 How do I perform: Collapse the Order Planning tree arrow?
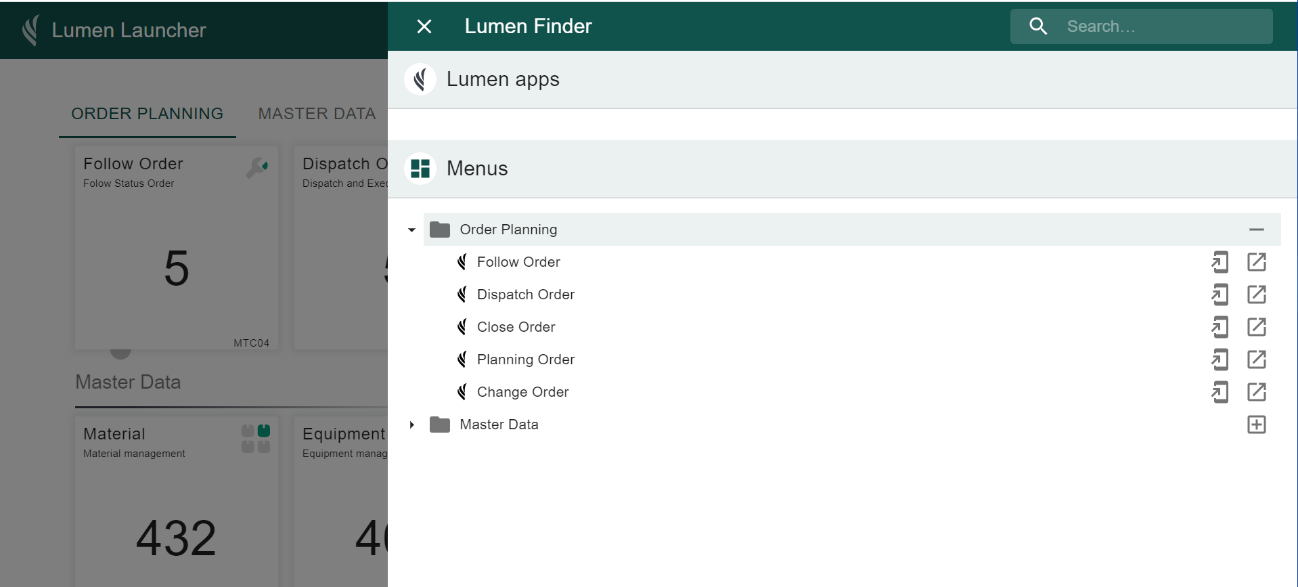[411, 230]
